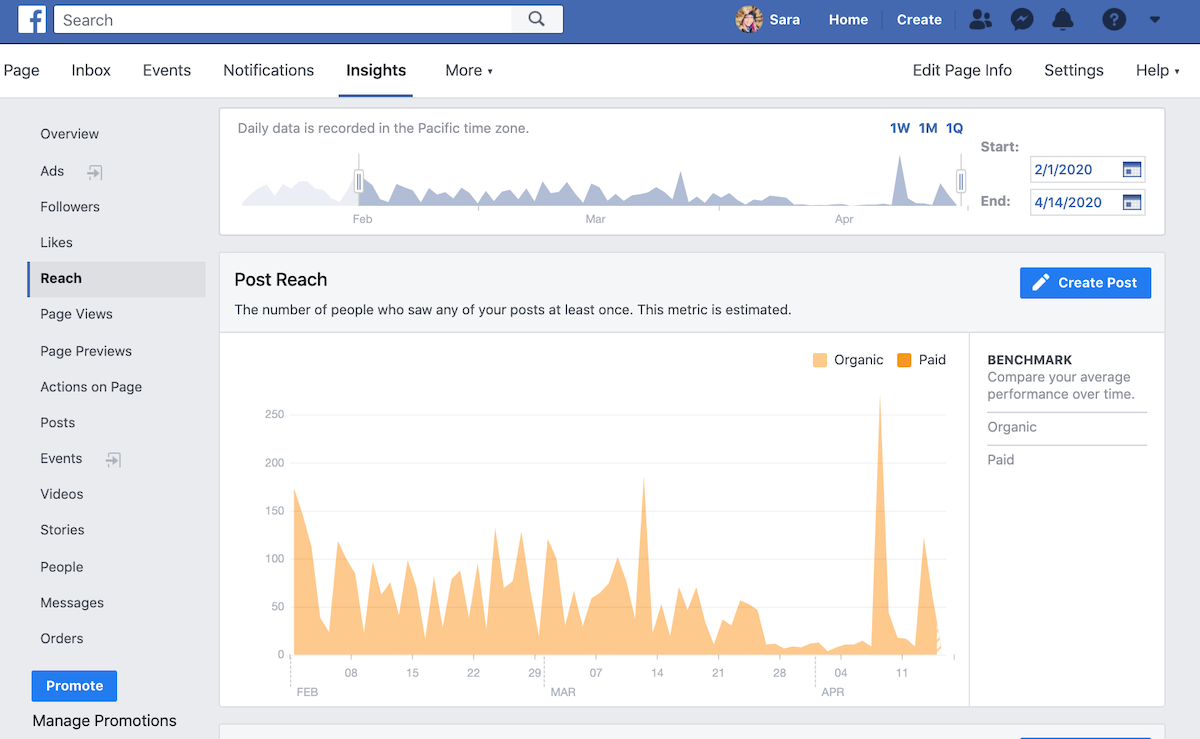Open People in the sidebar

click(62, 567)
